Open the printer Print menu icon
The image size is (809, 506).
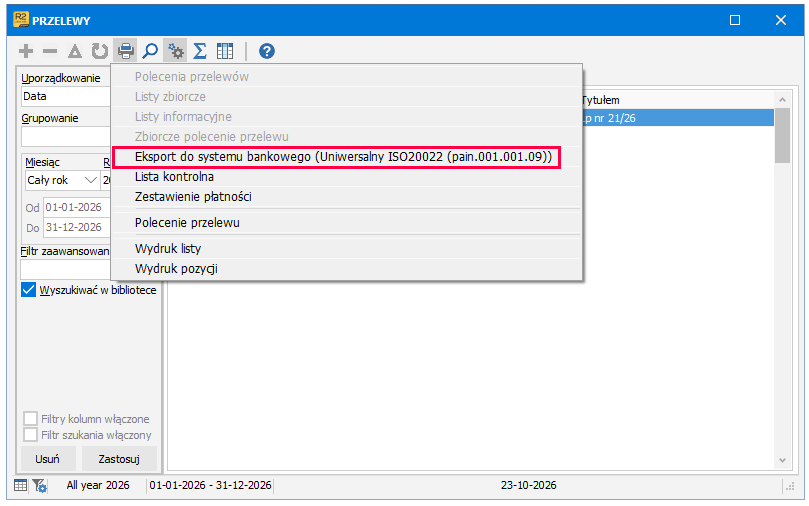125,51
